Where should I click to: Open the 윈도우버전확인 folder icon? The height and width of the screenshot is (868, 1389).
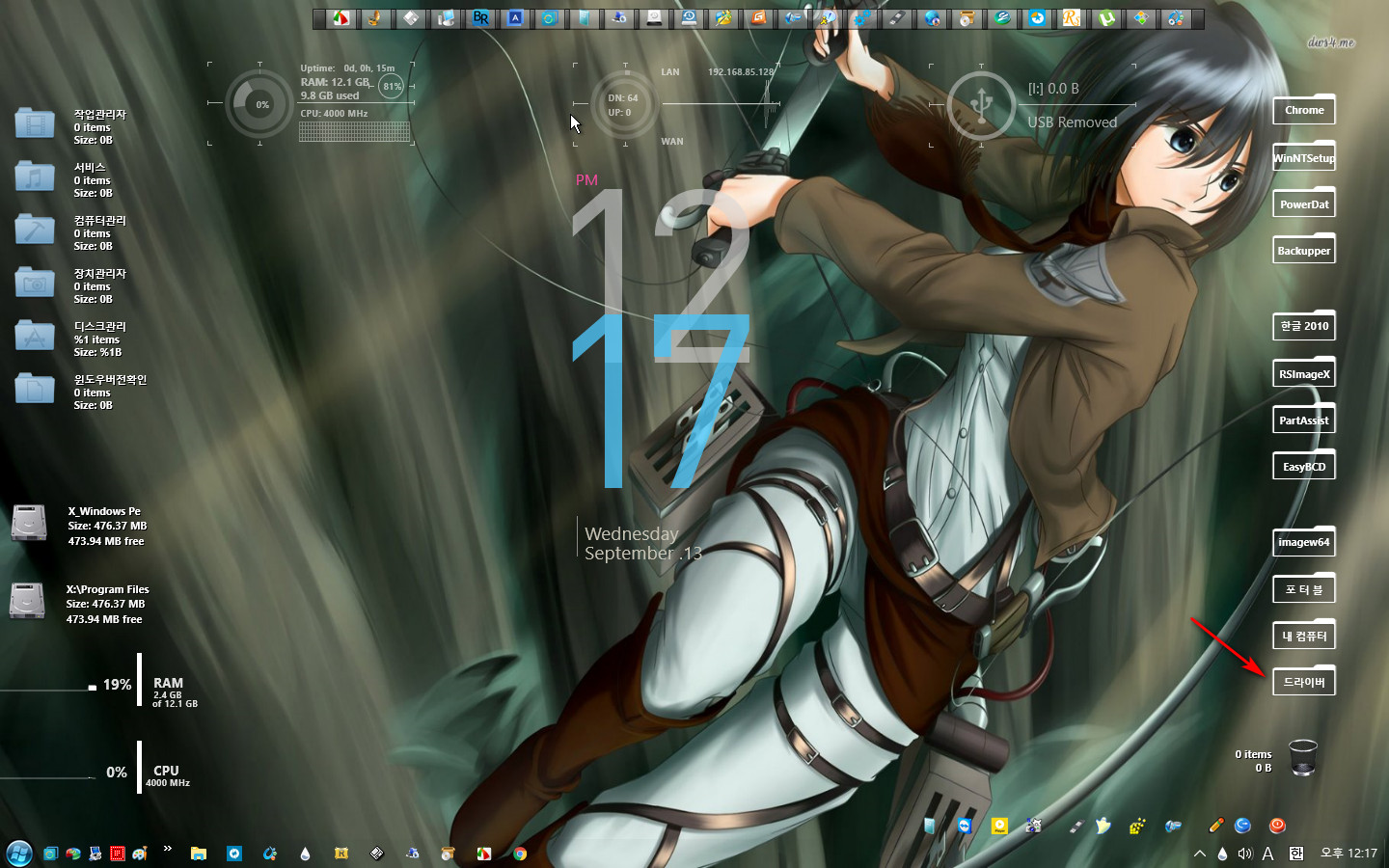point(35,389)
